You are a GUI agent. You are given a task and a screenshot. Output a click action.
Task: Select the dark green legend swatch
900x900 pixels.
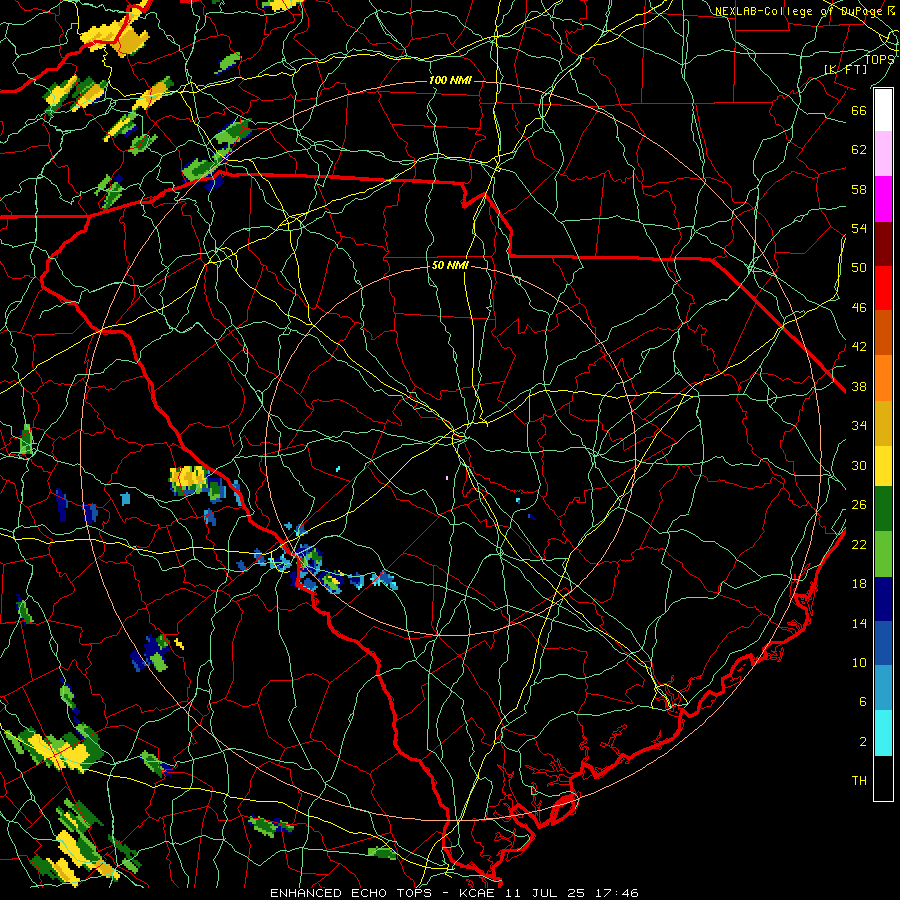click(x=883, y=509)
